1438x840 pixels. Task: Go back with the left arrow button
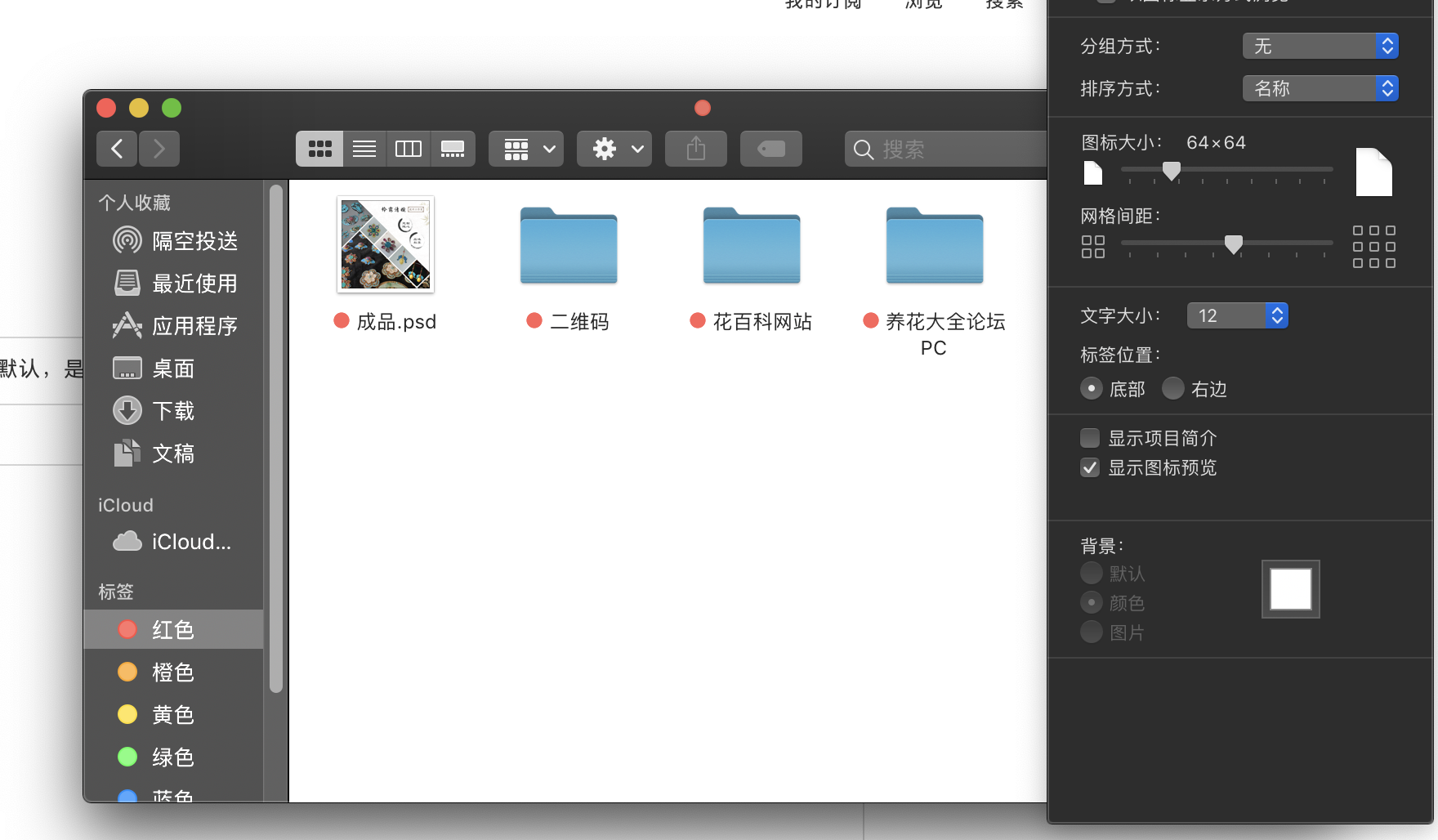tap(118, 149)
